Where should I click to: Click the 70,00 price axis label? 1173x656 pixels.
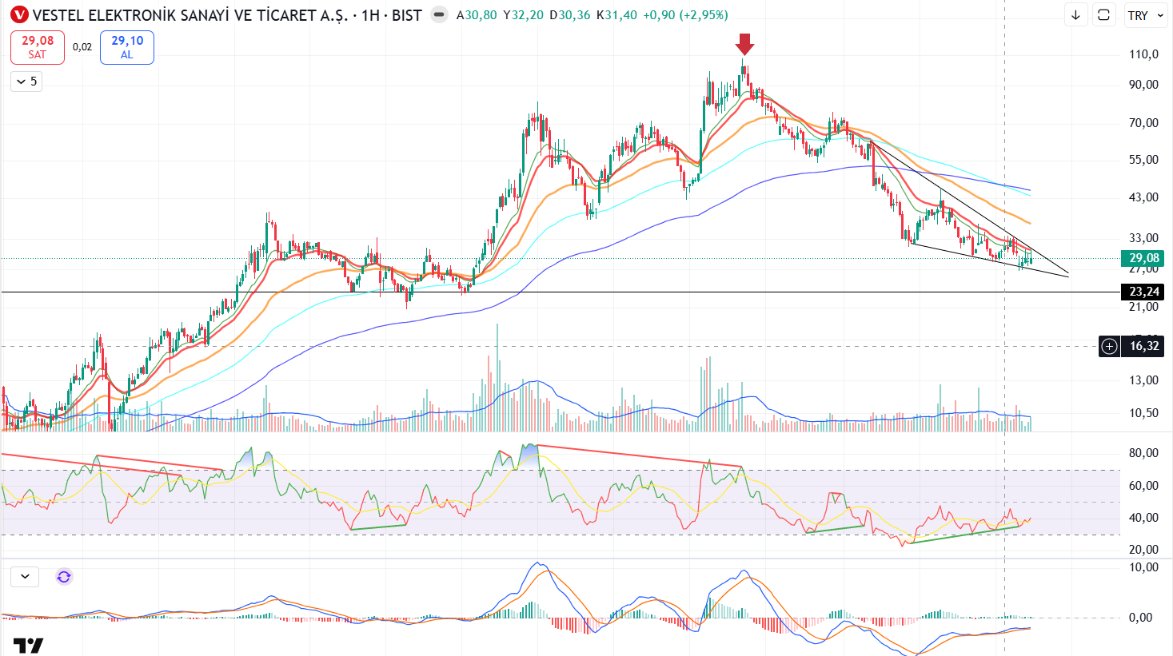pos(1144,123)
